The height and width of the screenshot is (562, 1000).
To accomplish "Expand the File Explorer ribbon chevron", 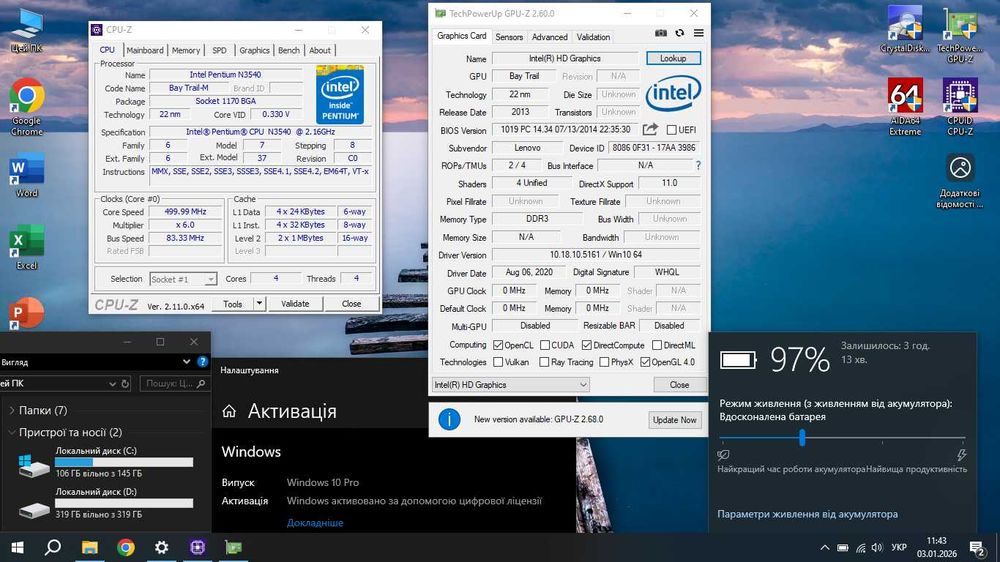I will pyautogui.click(x=186, y=362).
